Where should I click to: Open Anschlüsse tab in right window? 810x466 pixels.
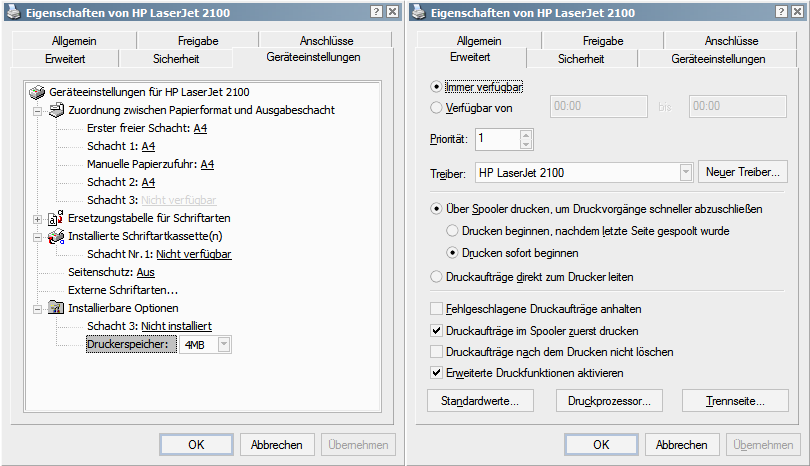731,40
